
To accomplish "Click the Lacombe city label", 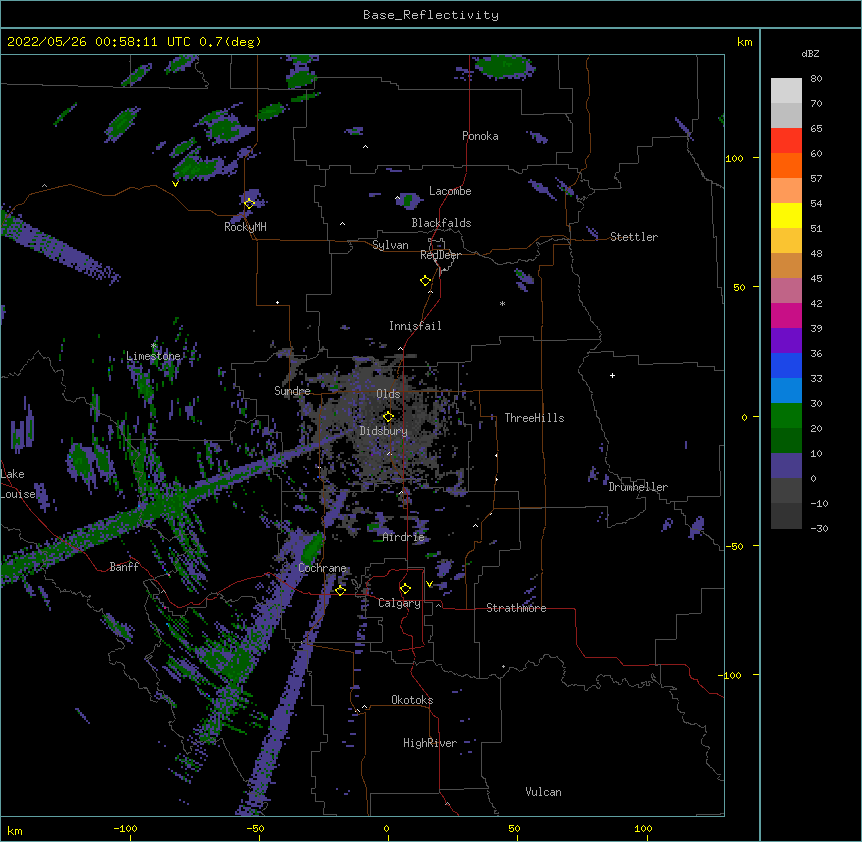I will click(450, 191).
